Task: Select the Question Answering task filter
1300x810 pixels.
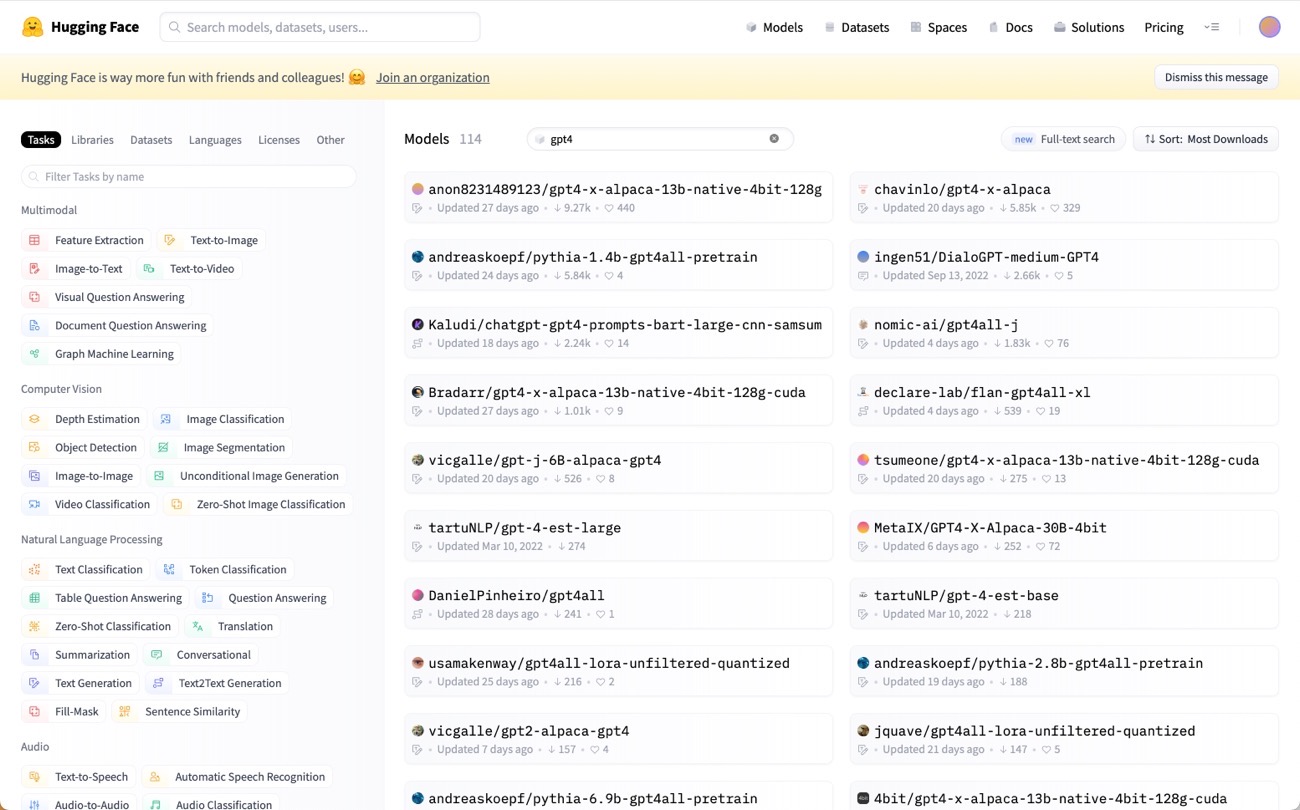Action: [265, 598]
